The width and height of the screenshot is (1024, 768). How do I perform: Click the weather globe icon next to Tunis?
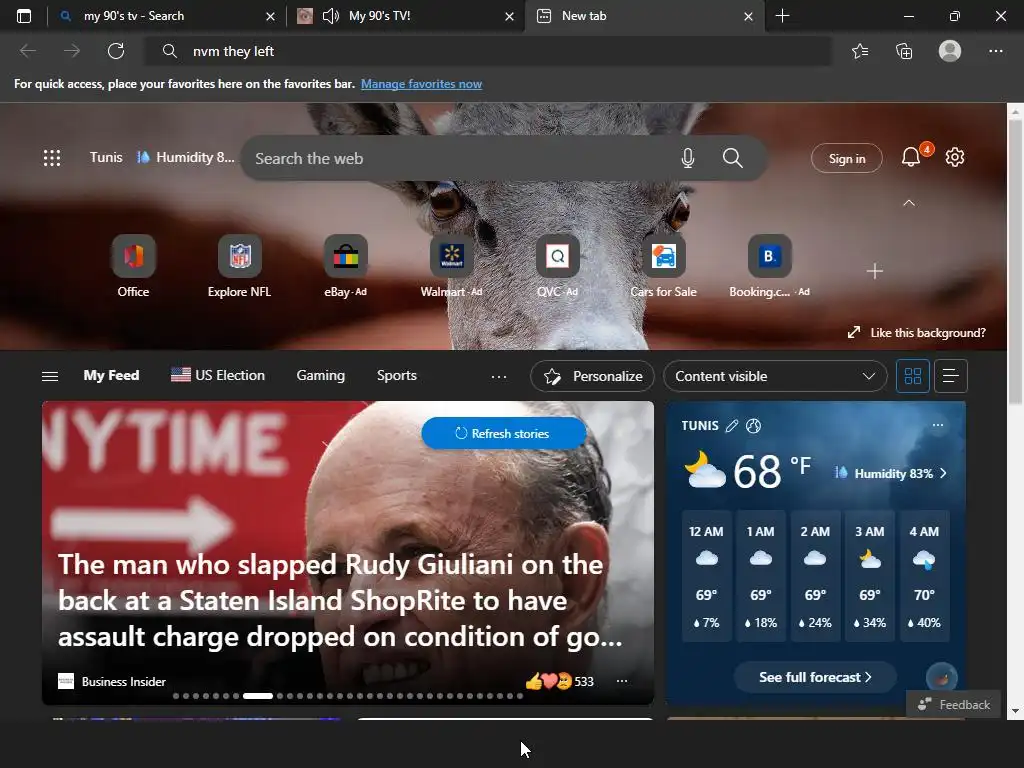tap(753, 426)
